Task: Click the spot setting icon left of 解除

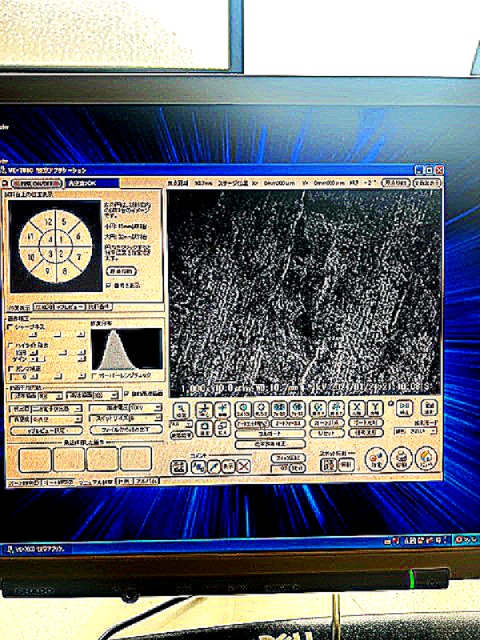Action: 328,464
